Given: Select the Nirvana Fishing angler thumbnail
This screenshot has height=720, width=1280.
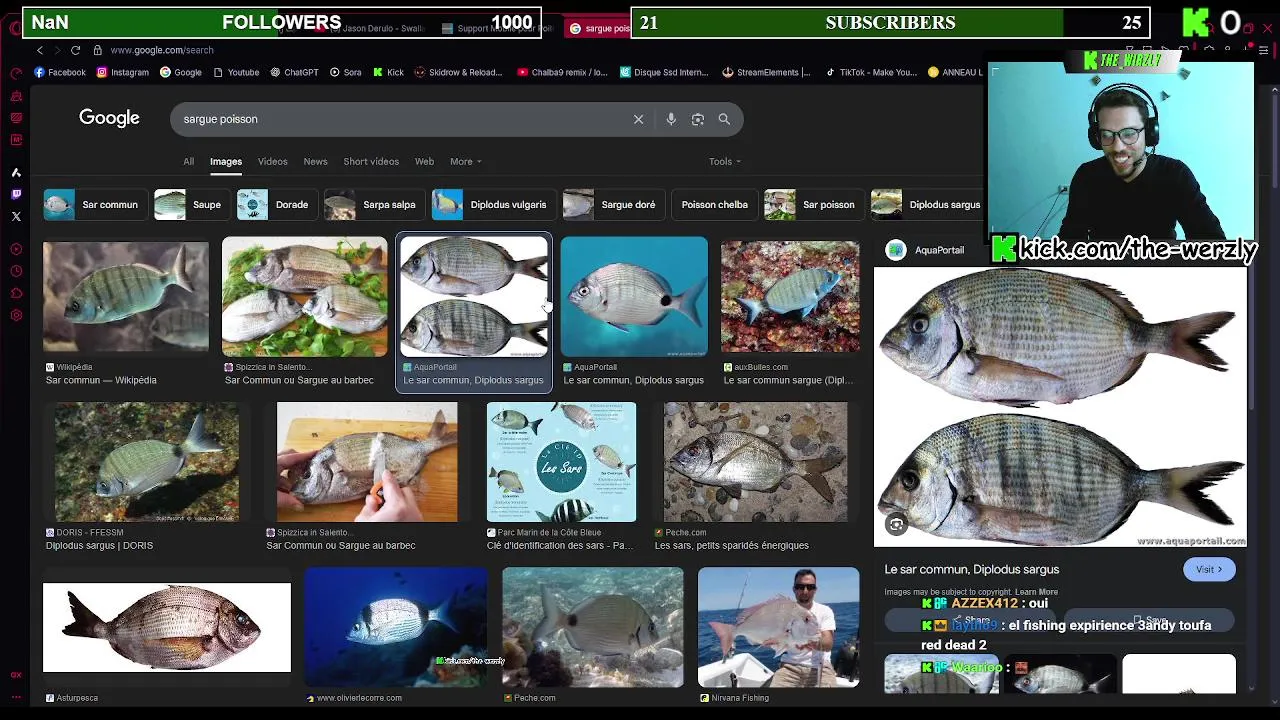Looking at the screenshot, I should click(x=778, y=628).
